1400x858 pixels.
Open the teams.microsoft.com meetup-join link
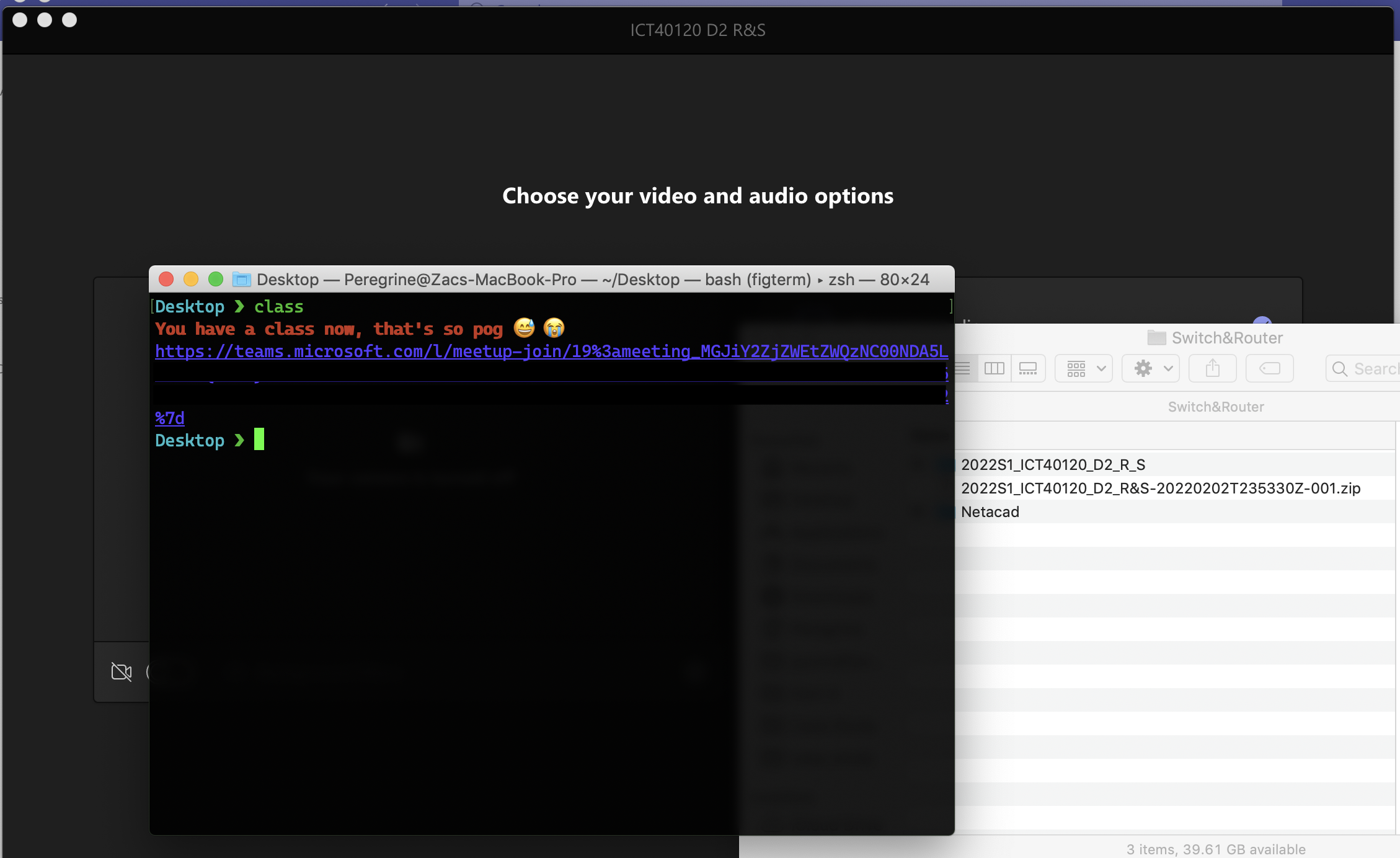[x=551, y=352]
